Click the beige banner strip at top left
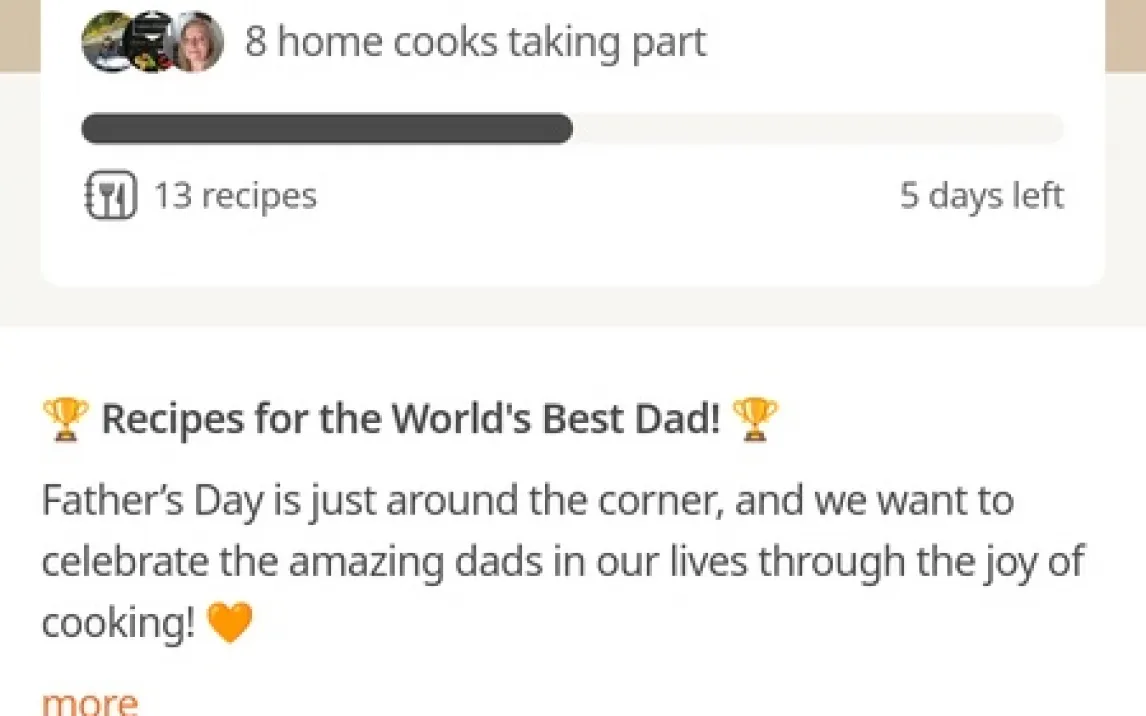 click(x=19, y=35)
